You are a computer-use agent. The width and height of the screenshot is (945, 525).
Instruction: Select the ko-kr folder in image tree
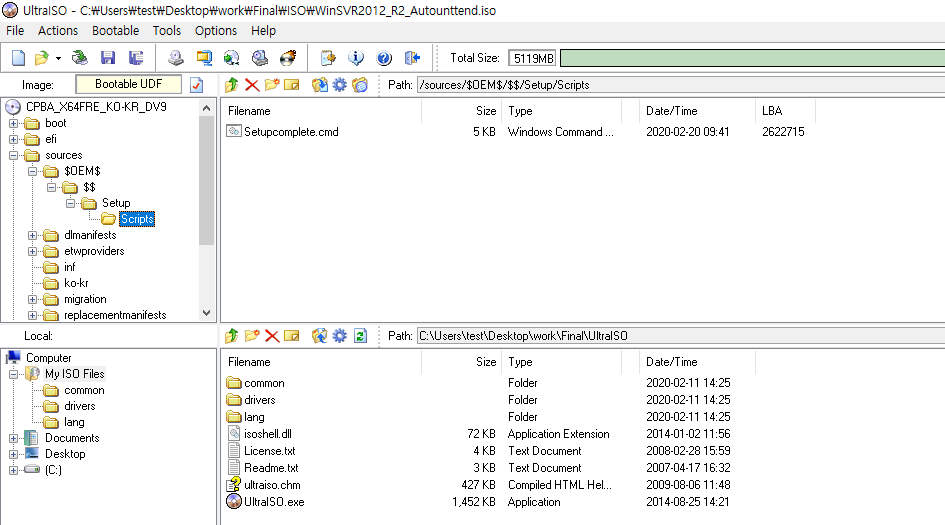click(x=77, y=283)
